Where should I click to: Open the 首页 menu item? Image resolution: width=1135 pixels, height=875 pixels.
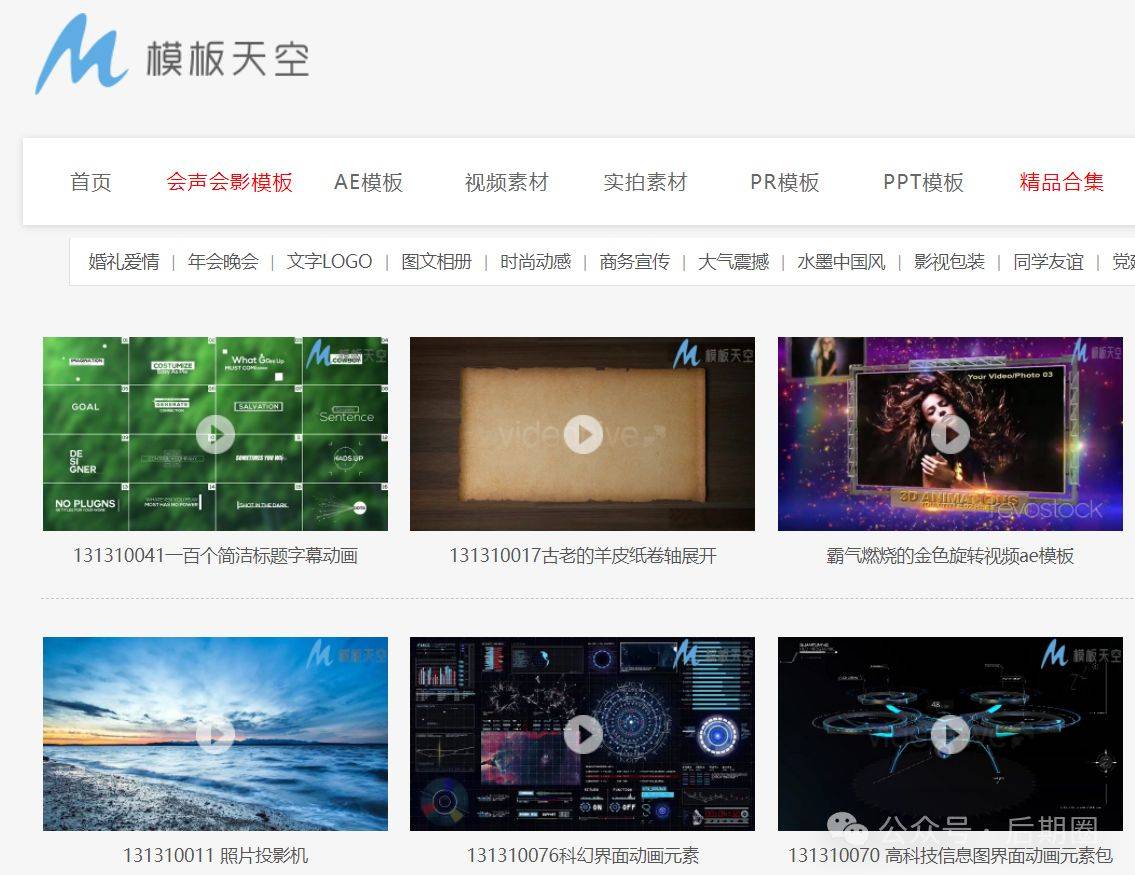(x=90, y=181)
